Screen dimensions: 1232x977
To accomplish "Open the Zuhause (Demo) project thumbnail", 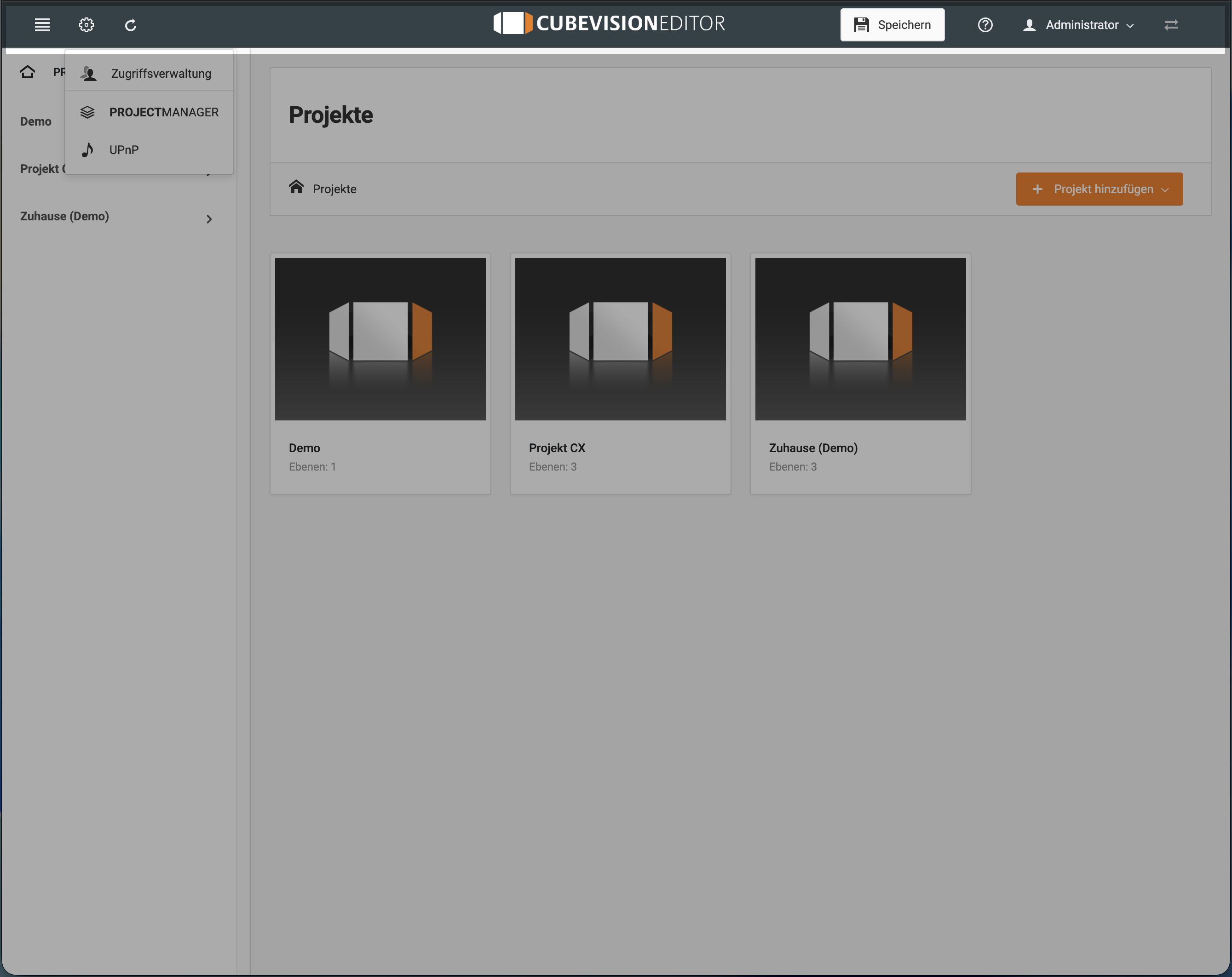I will coord(860,339).
